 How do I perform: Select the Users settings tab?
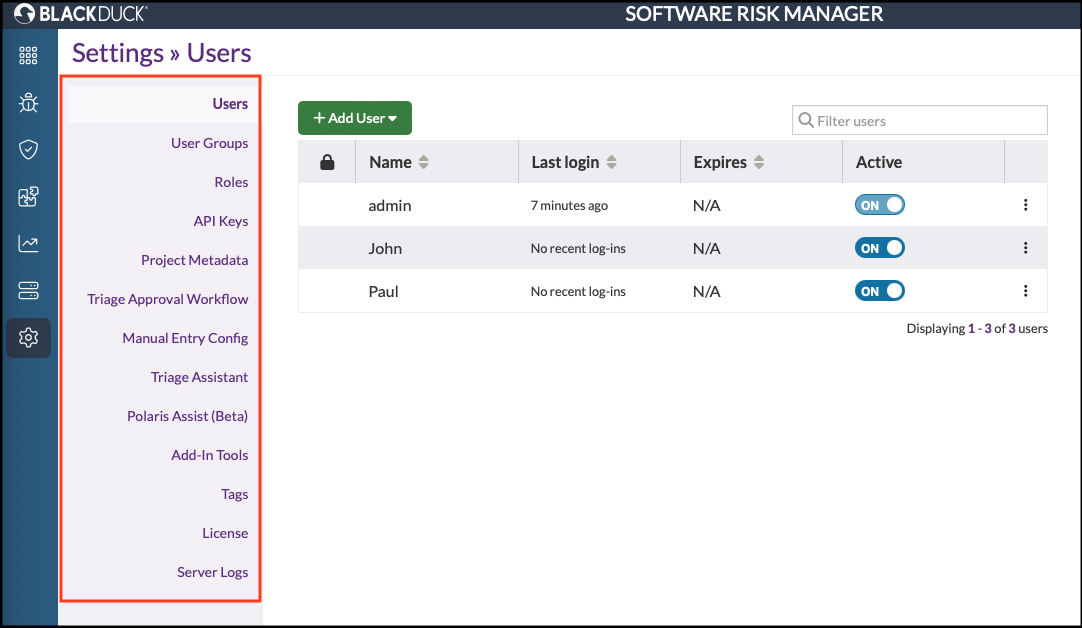pos(230,104)
